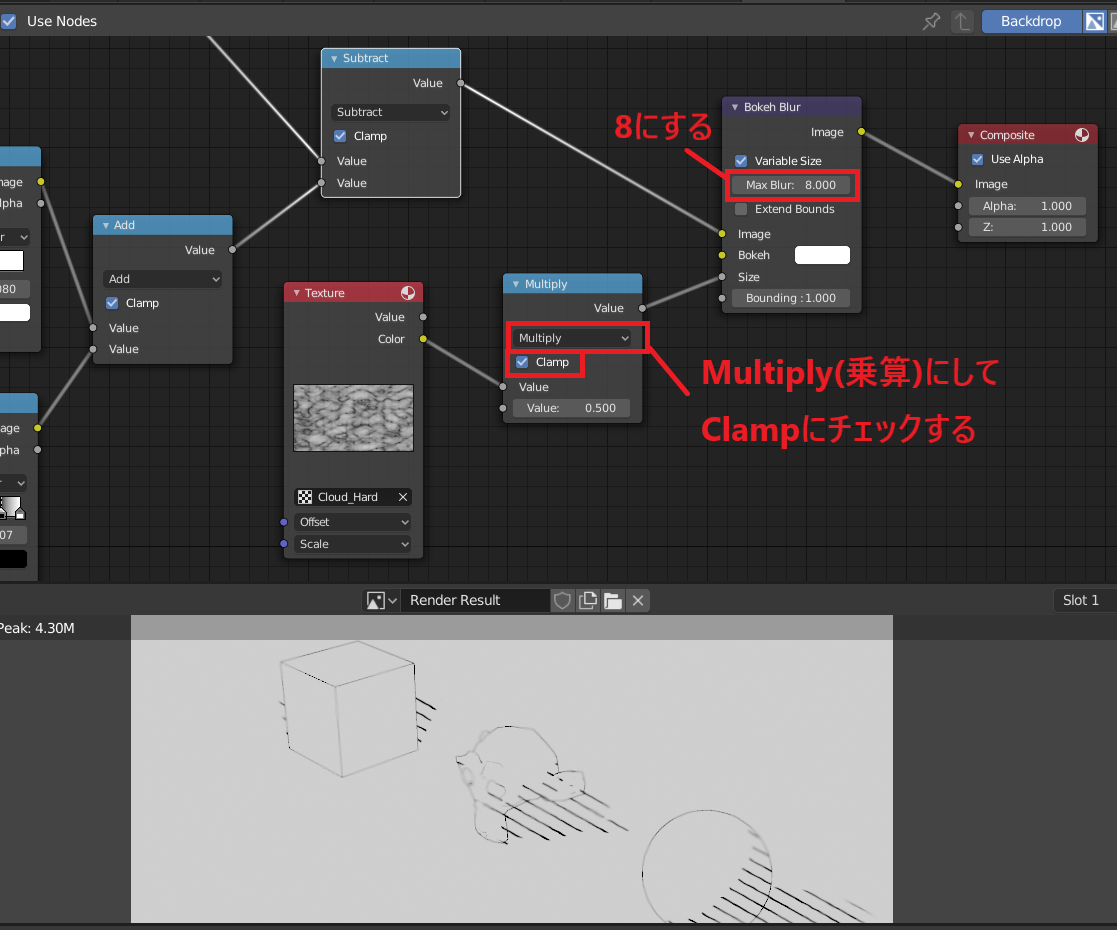Screen dimensions: 1117x930
Task: Click the Subtract node Value output socket
Action: [460, 83]
